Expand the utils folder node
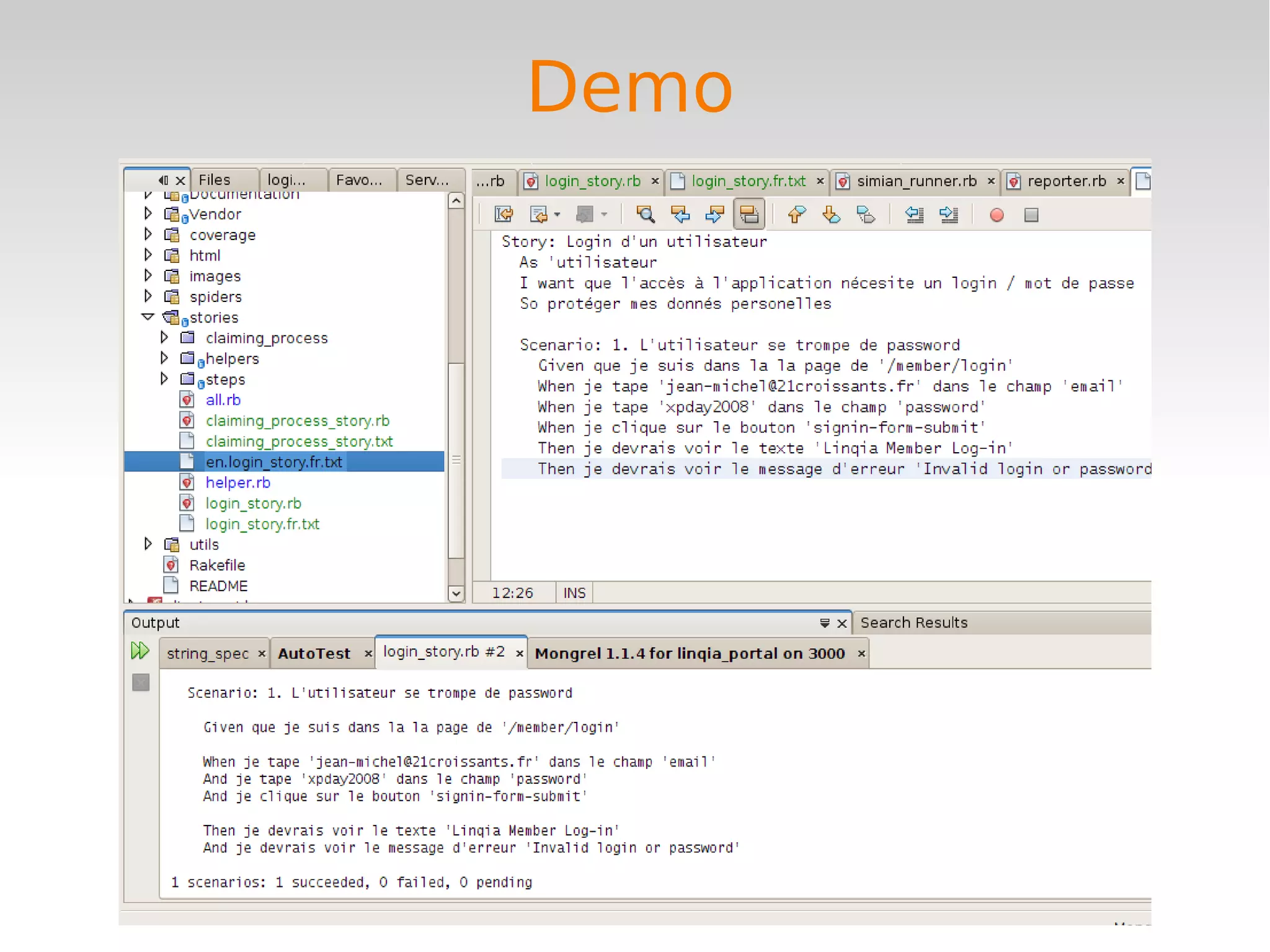The width and height of the screenshot is (1270, 952). pos(148,543)
